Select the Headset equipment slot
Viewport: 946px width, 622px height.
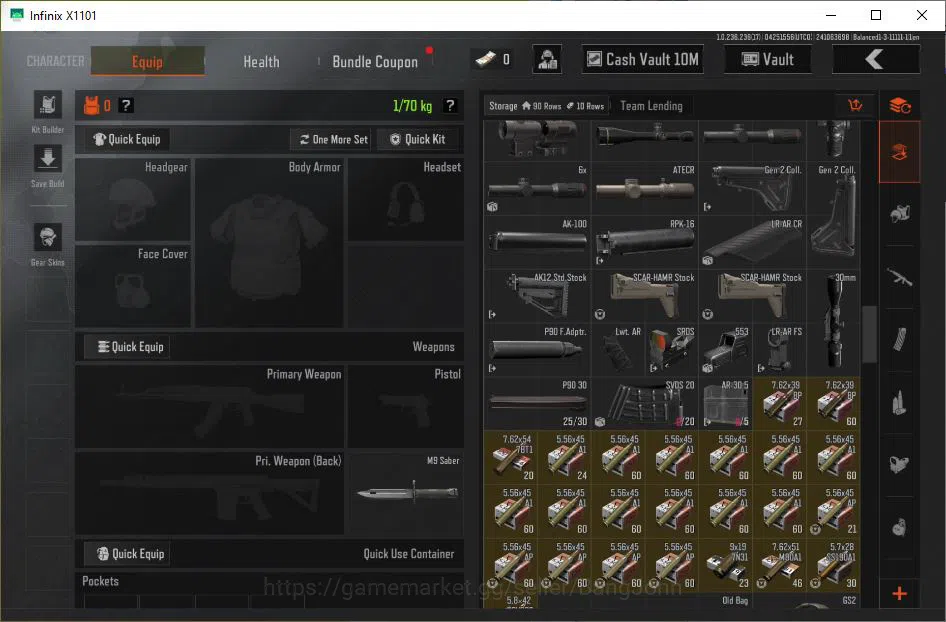(x=406, y=200)
